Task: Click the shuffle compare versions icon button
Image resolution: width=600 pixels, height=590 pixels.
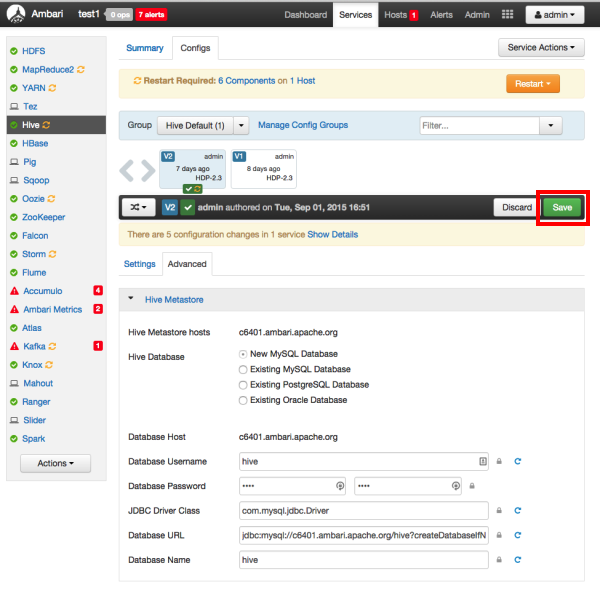Action: (139, 207)
